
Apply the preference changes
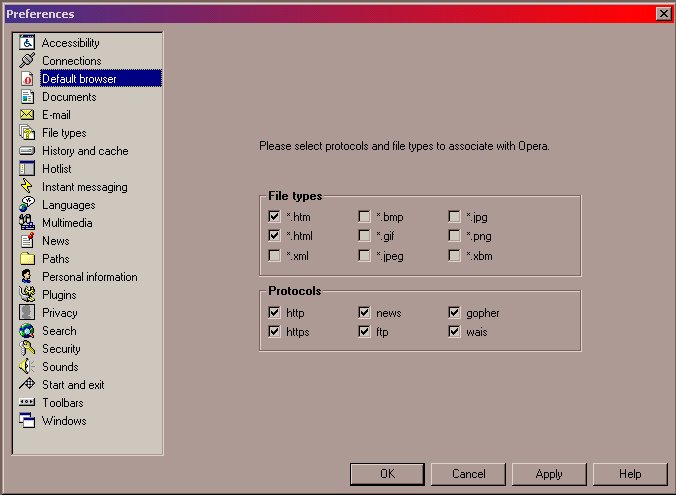549,474
